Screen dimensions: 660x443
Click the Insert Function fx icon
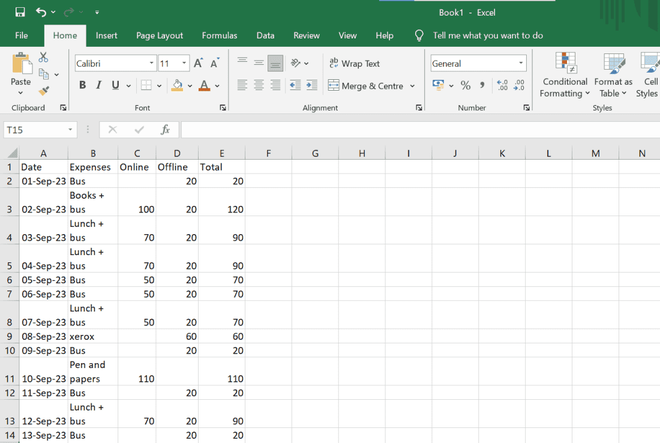(165, 130)
